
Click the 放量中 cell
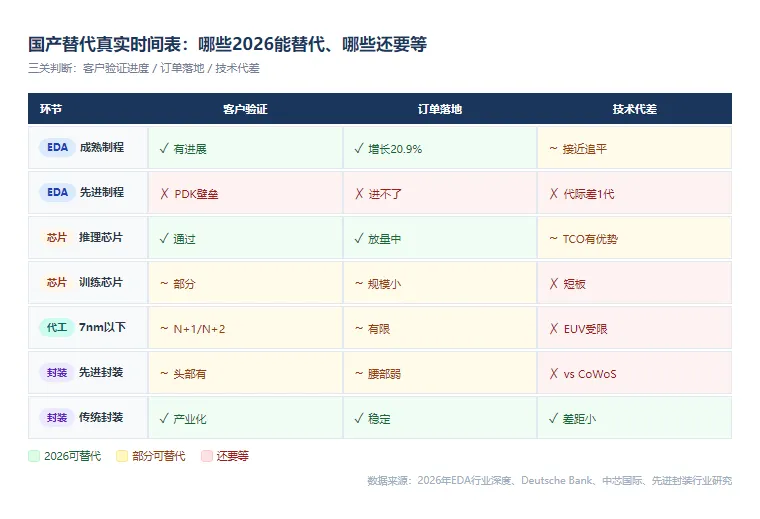[440, 238]
